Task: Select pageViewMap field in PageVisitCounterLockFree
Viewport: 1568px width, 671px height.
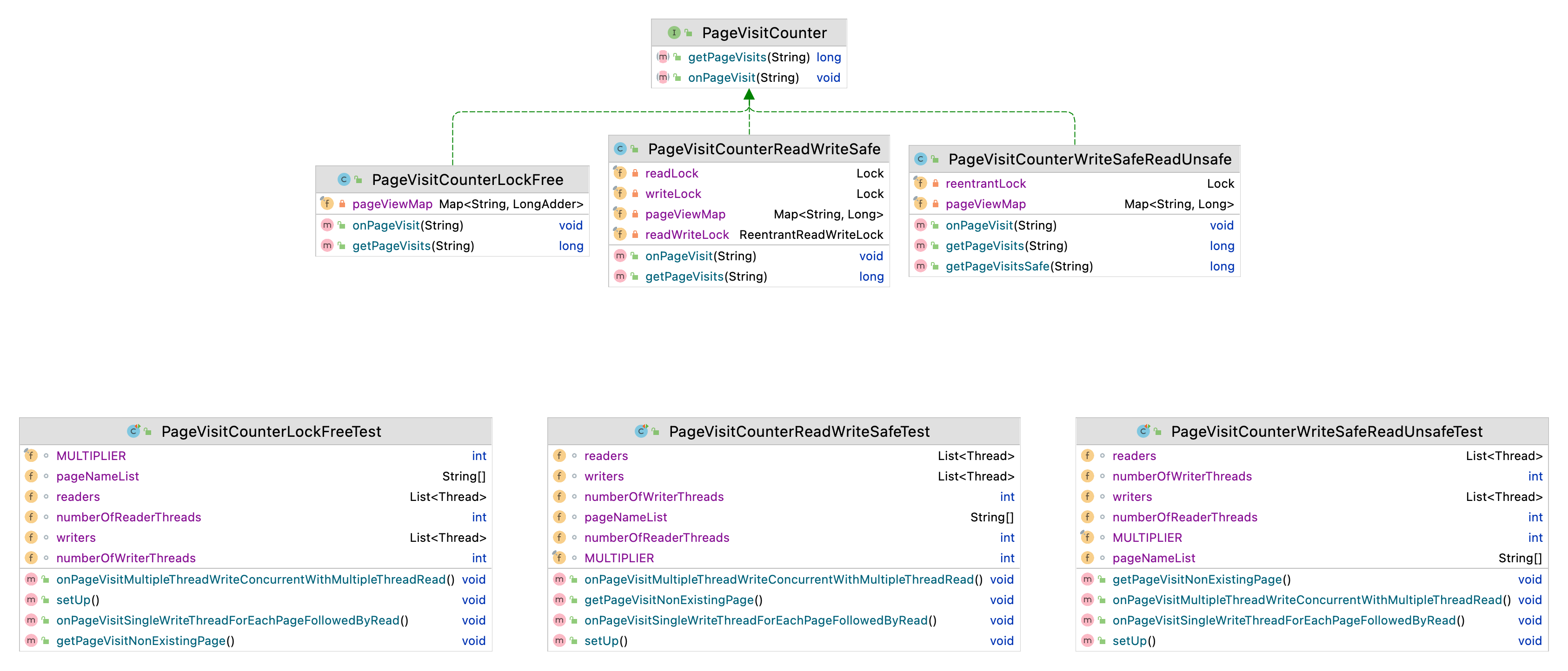Action: tap(392, 204)
